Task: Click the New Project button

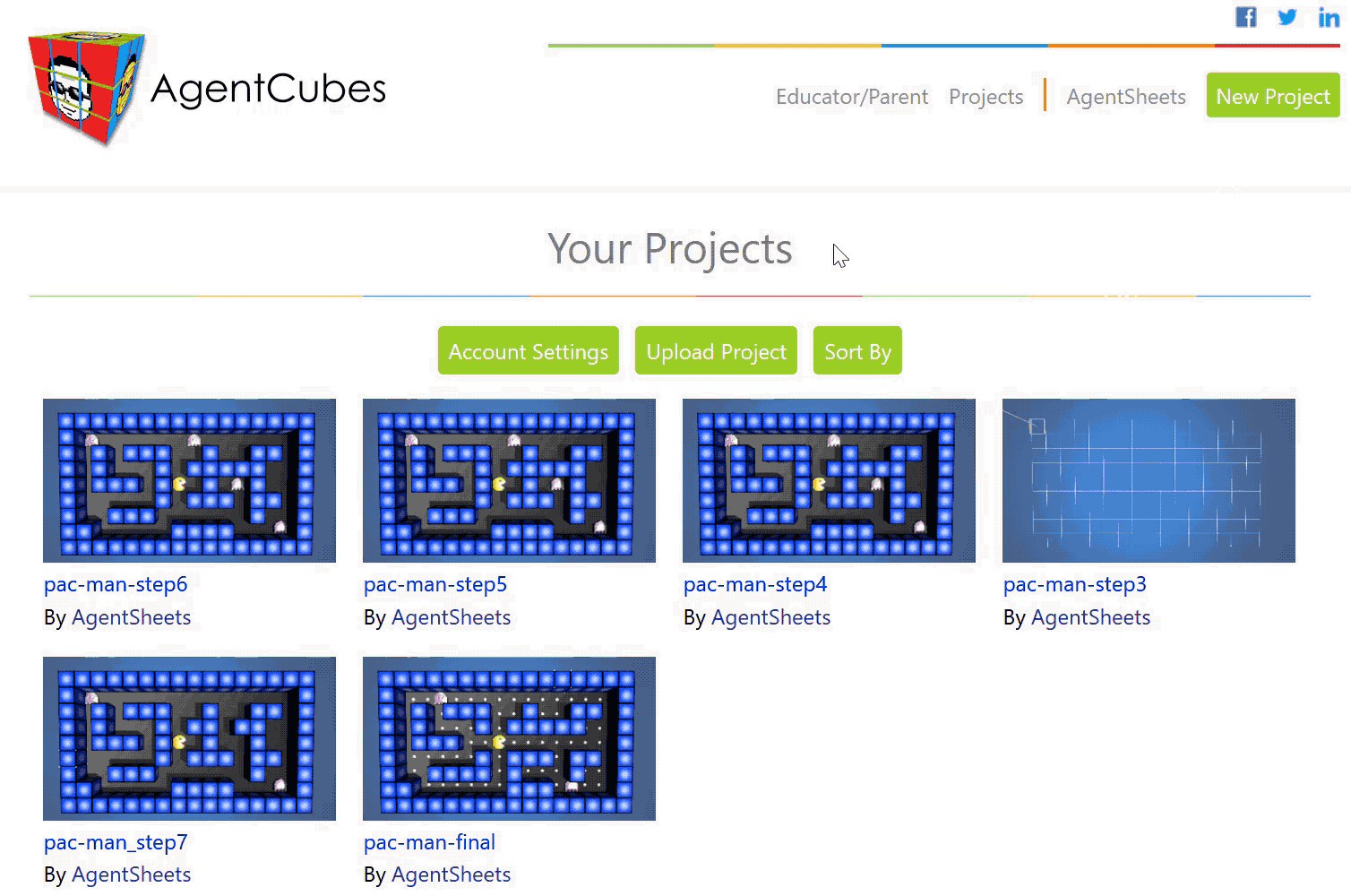Action: point(1273,95)
